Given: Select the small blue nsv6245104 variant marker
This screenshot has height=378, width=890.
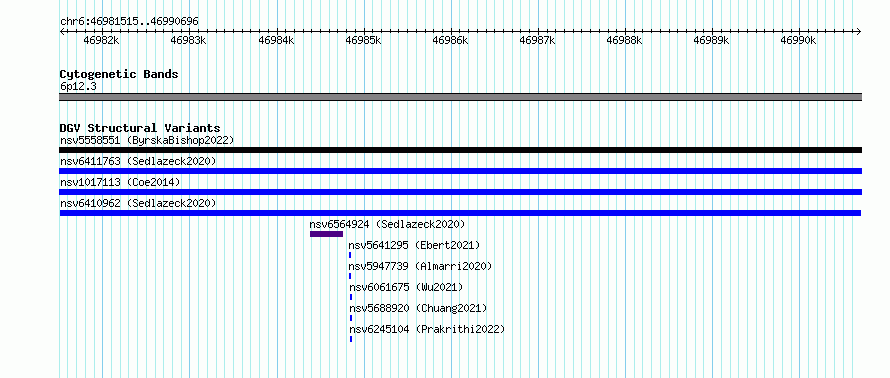Looking at the screenshot, I should (x=351, y=339).
